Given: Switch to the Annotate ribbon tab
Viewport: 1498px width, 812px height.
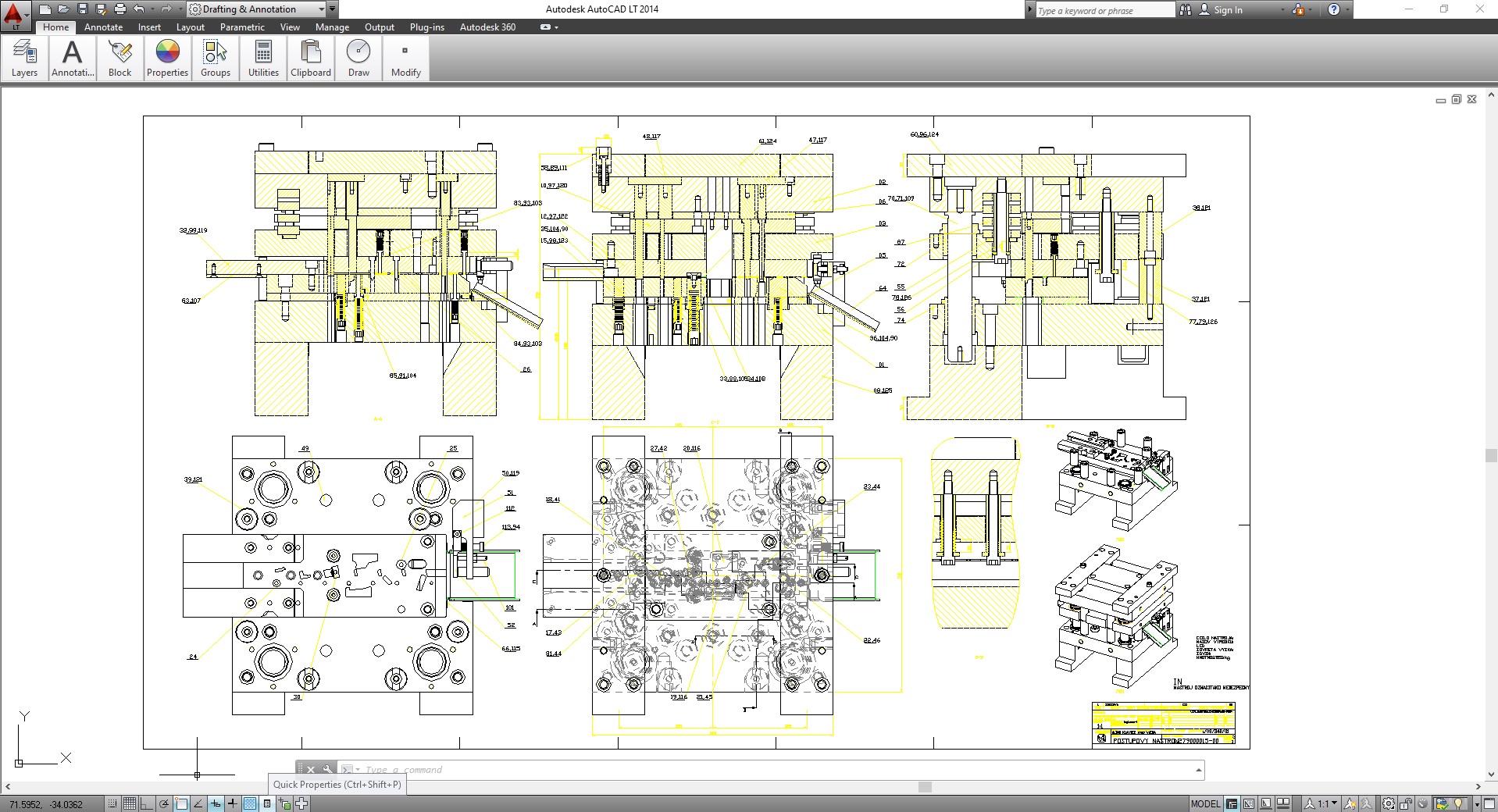Looking at the screenshot, I should tap(103, 27).
